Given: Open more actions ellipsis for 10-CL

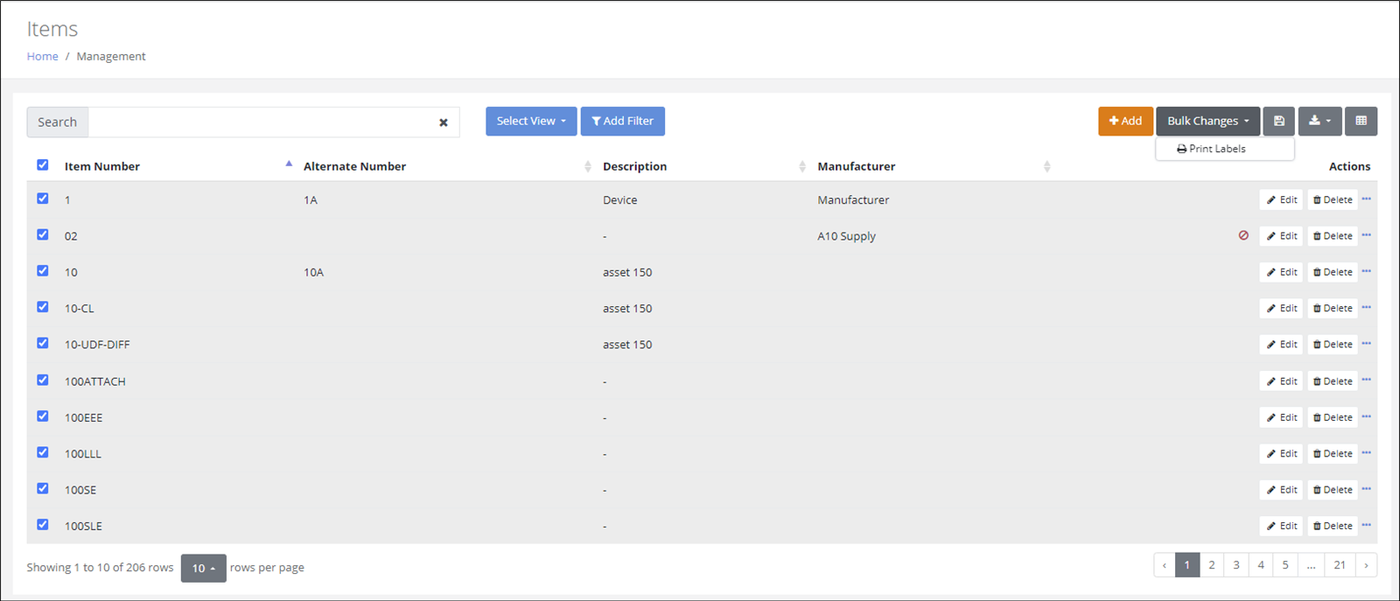Looking at the screenshot, I should pos(1366,307).
